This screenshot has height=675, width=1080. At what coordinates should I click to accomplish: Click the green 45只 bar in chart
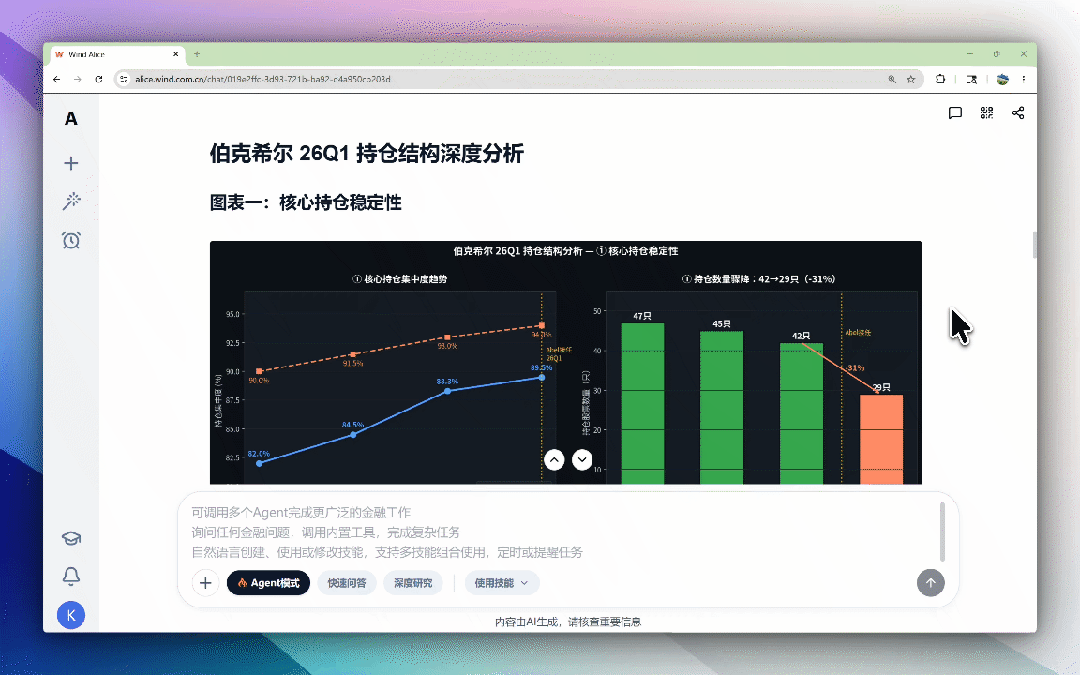point(721,408)
